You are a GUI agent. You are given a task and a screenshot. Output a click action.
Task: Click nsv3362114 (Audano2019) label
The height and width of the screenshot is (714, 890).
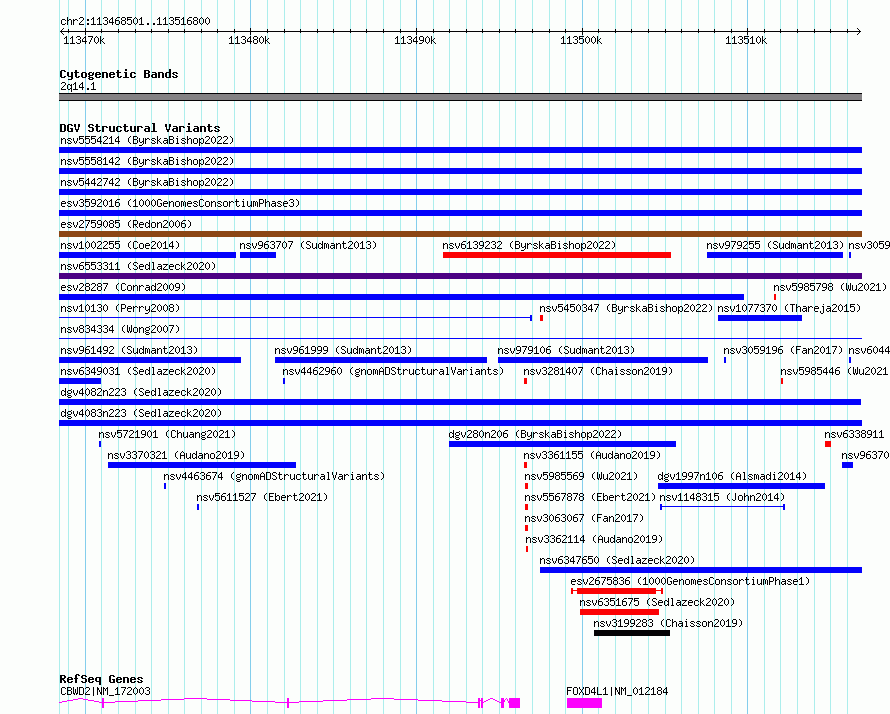tap(594, 539)
